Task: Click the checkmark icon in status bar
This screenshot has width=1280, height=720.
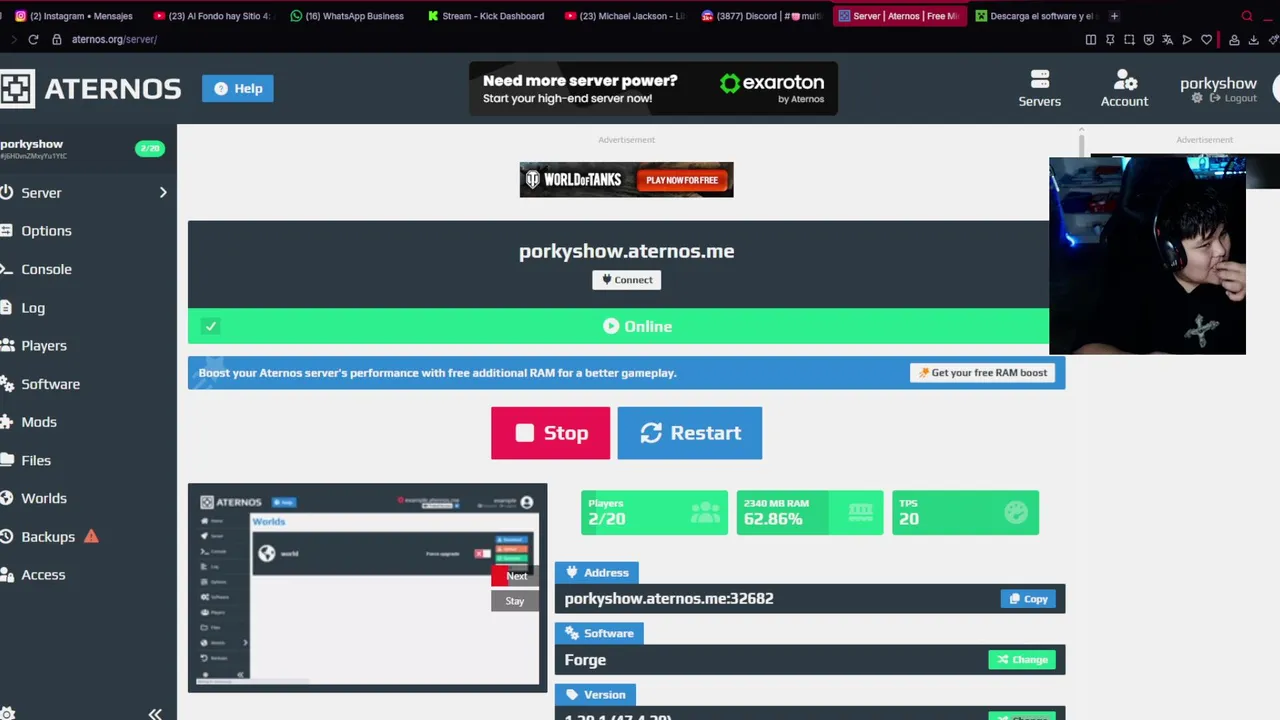Action: tap(210, 326)
